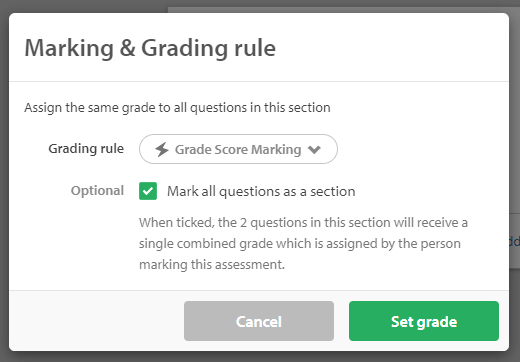Screen dimensions: 520x362
Task: Click the 'marking this assessment.' help text line
Action: [212, 264]
